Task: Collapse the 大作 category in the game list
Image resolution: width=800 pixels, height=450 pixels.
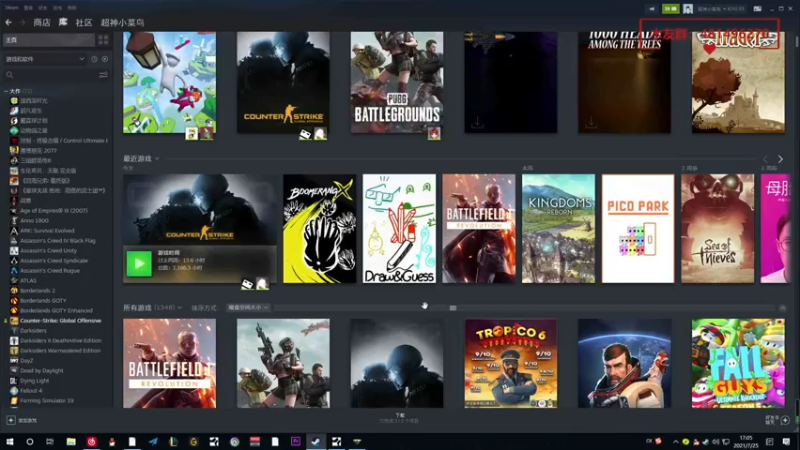Action: click(6, 91)
